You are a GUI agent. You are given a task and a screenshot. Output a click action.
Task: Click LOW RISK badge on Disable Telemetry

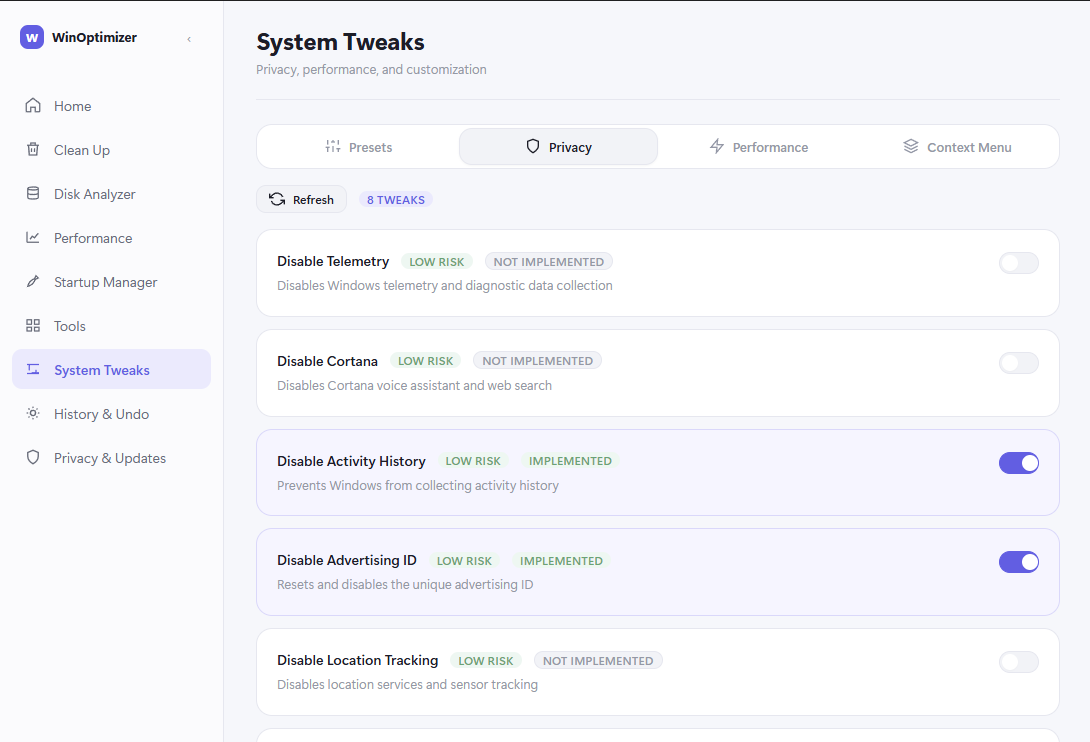(x=437, y=261)
